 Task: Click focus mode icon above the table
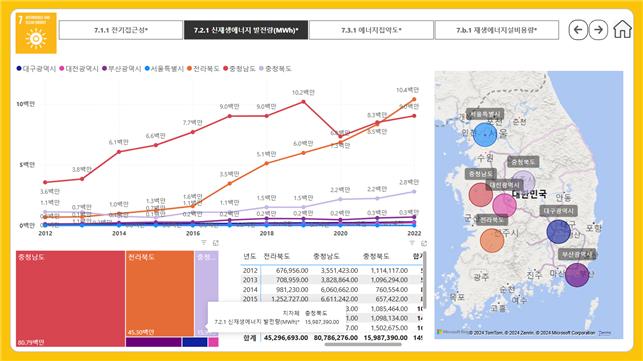pos(424,243)
